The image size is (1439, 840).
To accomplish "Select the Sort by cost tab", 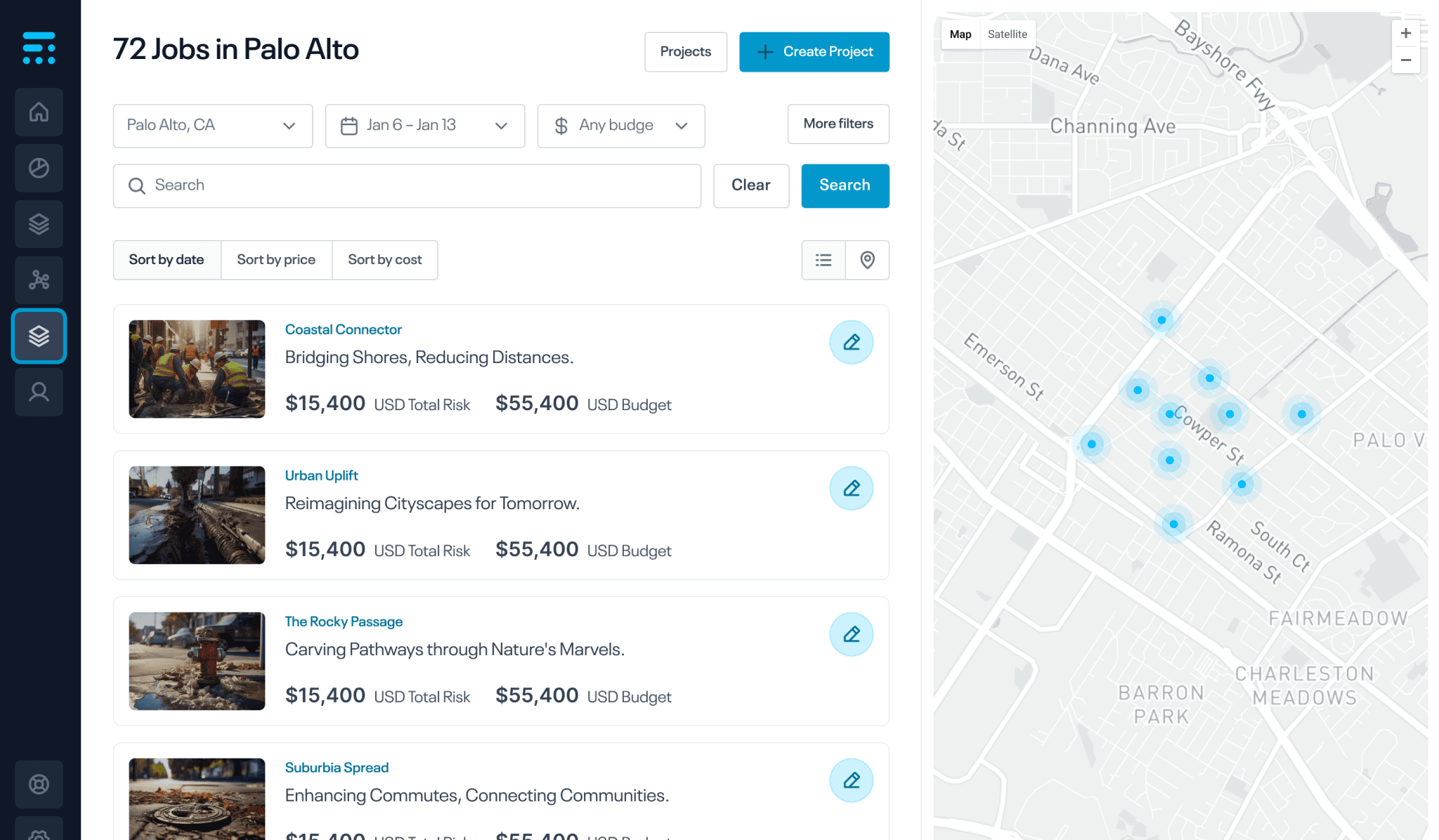I will click(384, 260).
